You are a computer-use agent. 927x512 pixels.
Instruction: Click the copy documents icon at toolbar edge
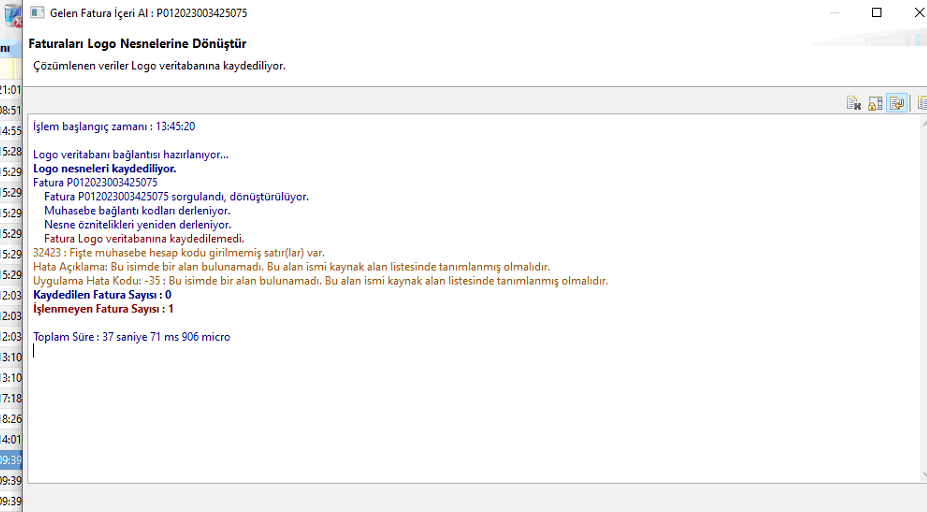[x=921, y=103]
